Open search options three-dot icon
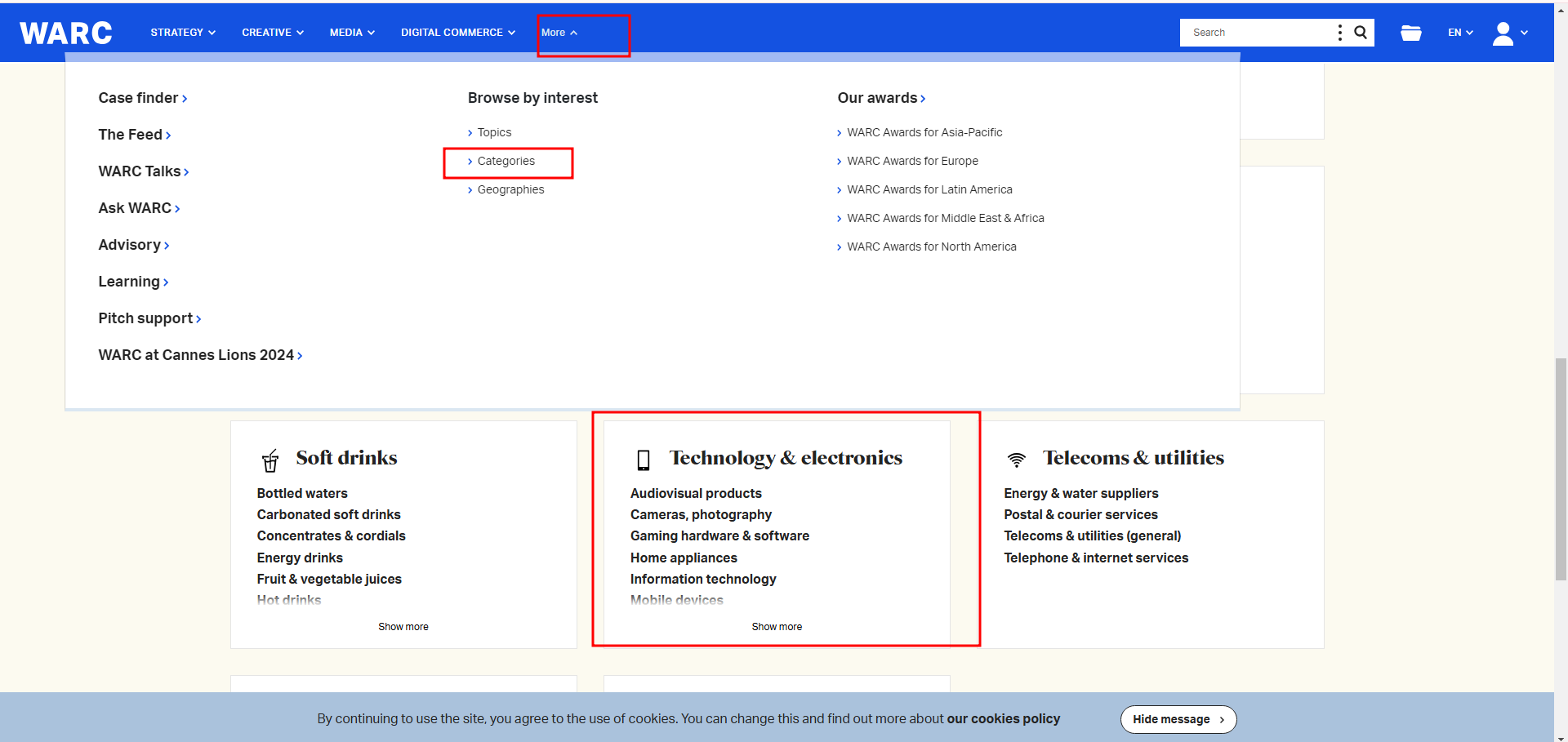The width and height of the screenshot is (1568, 742). (1340, 33)
